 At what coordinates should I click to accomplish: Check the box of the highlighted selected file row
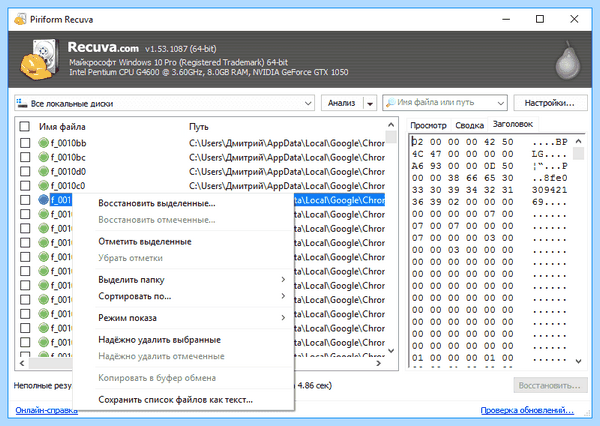pos(25,199)
